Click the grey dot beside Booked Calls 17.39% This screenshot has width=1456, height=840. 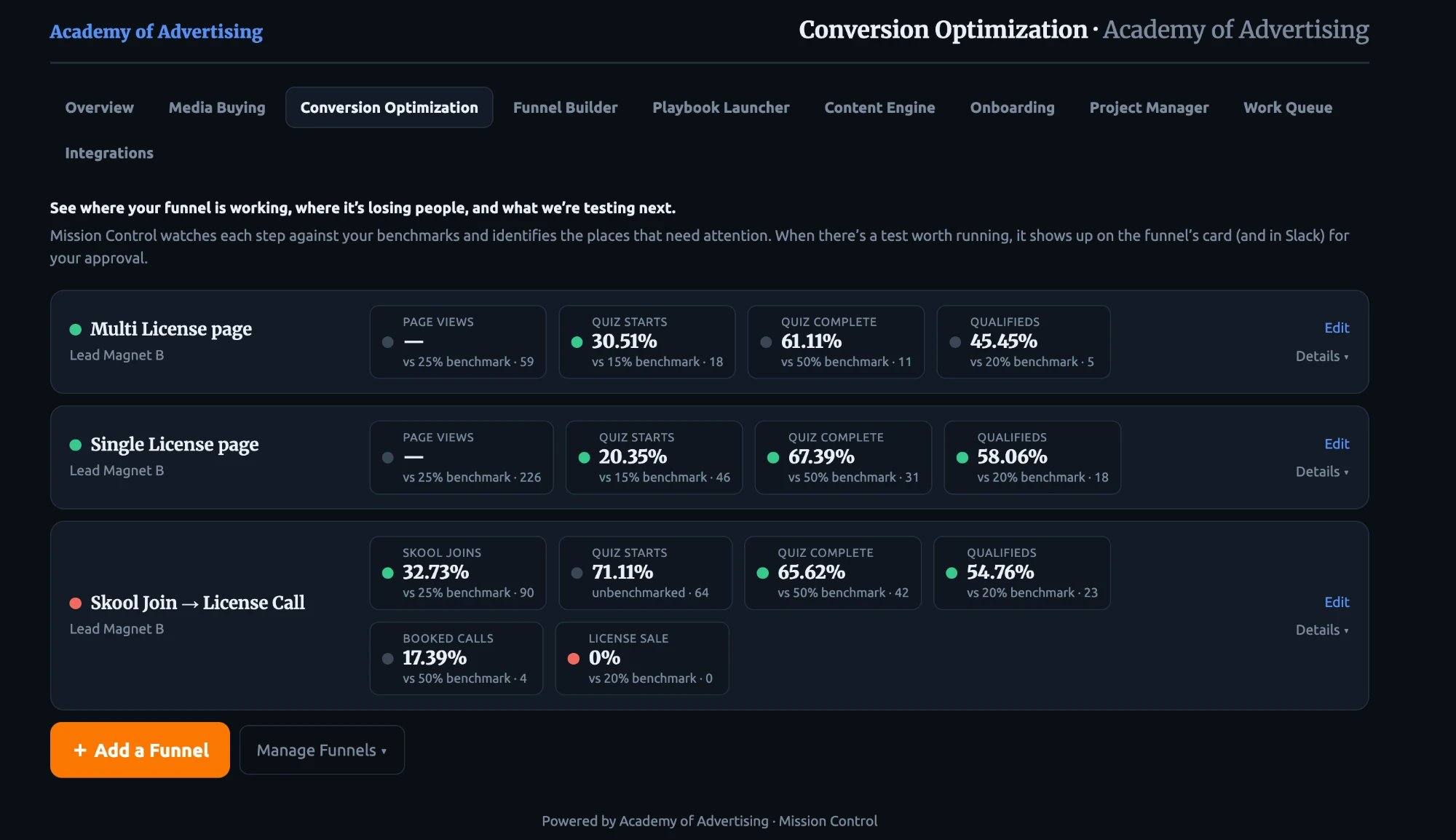point(388,659)
